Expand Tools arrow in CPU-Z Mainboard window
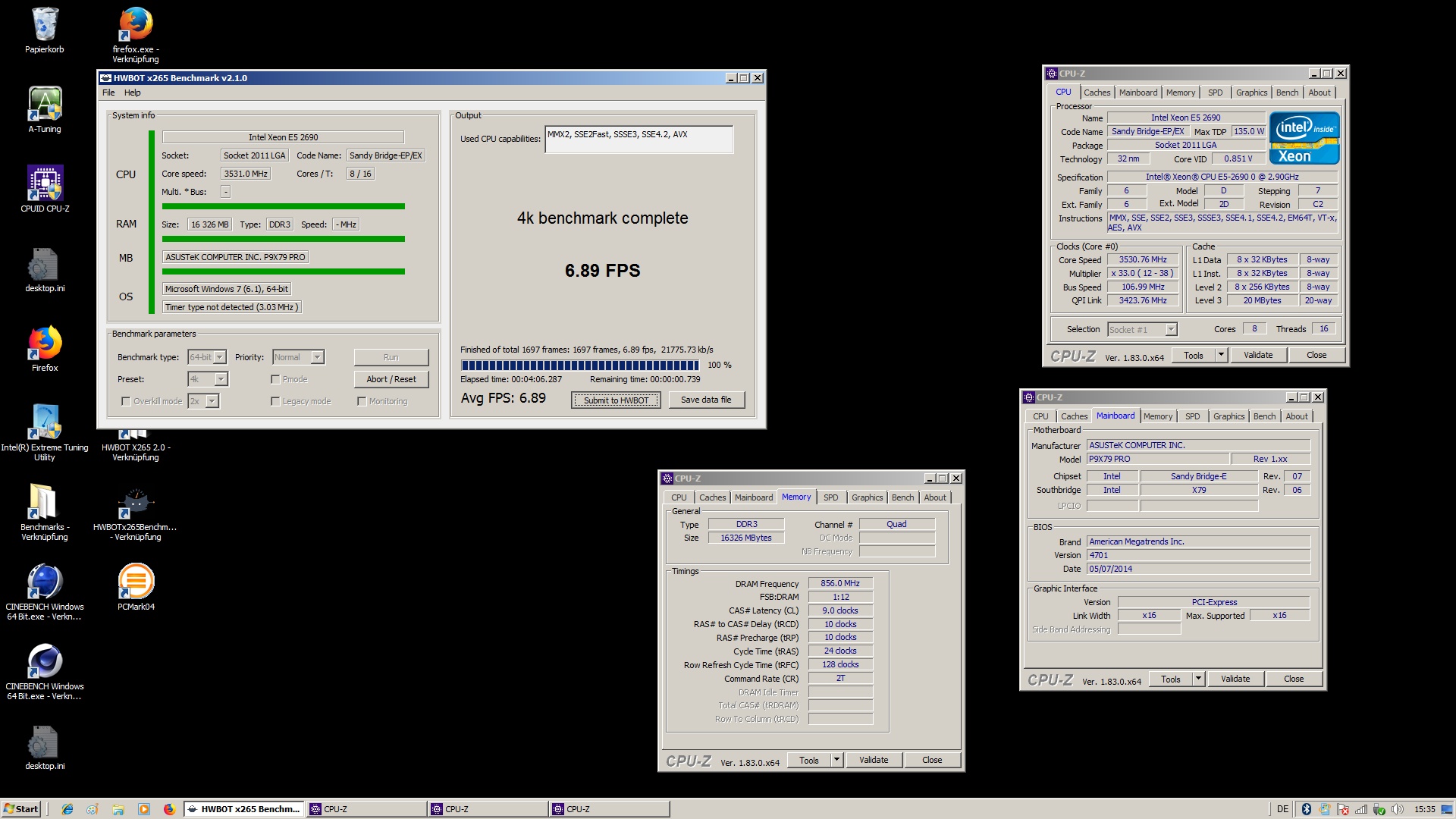 click(1197, 679)
